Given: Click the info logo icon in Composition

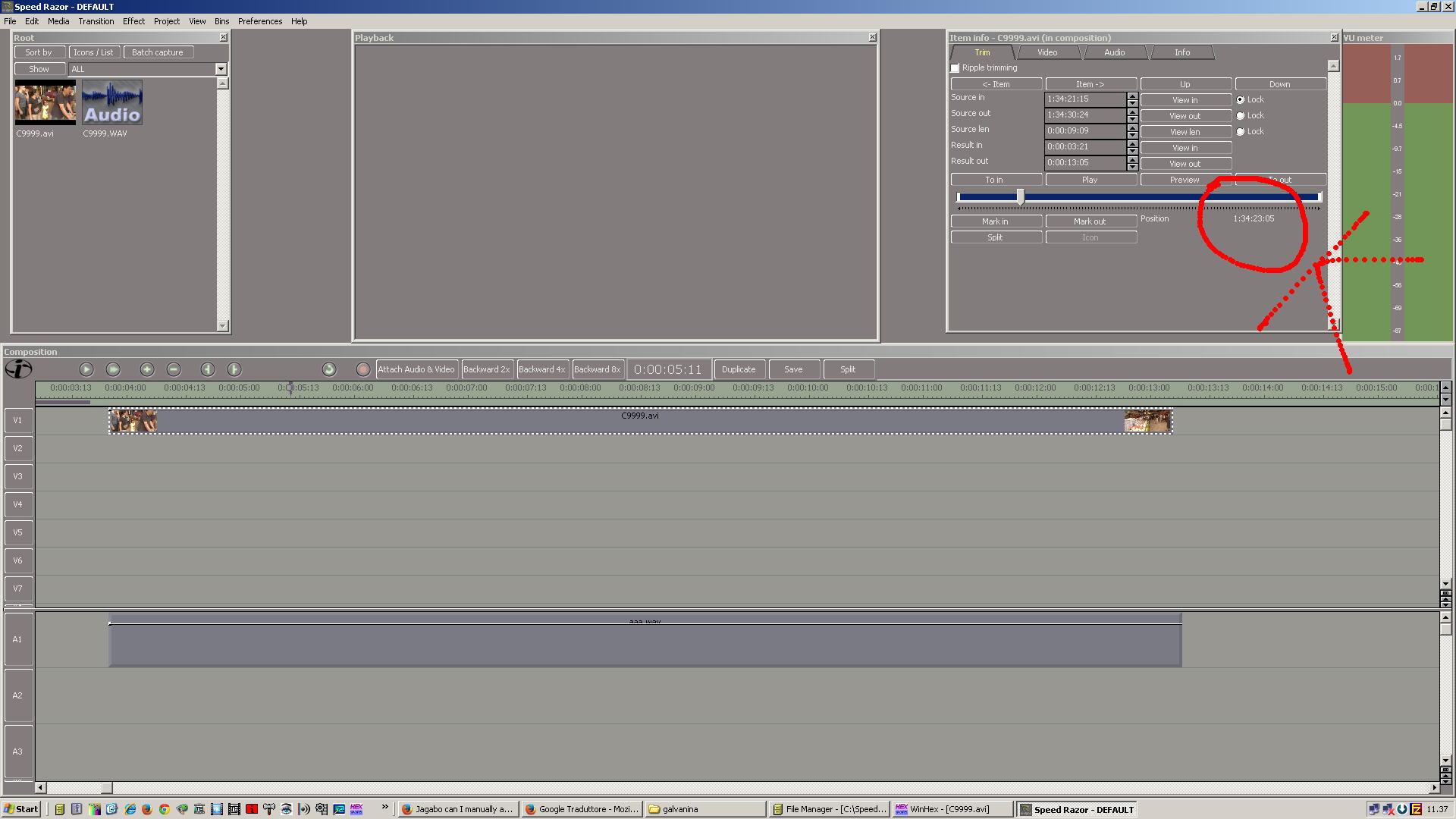Looking at the screenshot, I should coord(18,369).
